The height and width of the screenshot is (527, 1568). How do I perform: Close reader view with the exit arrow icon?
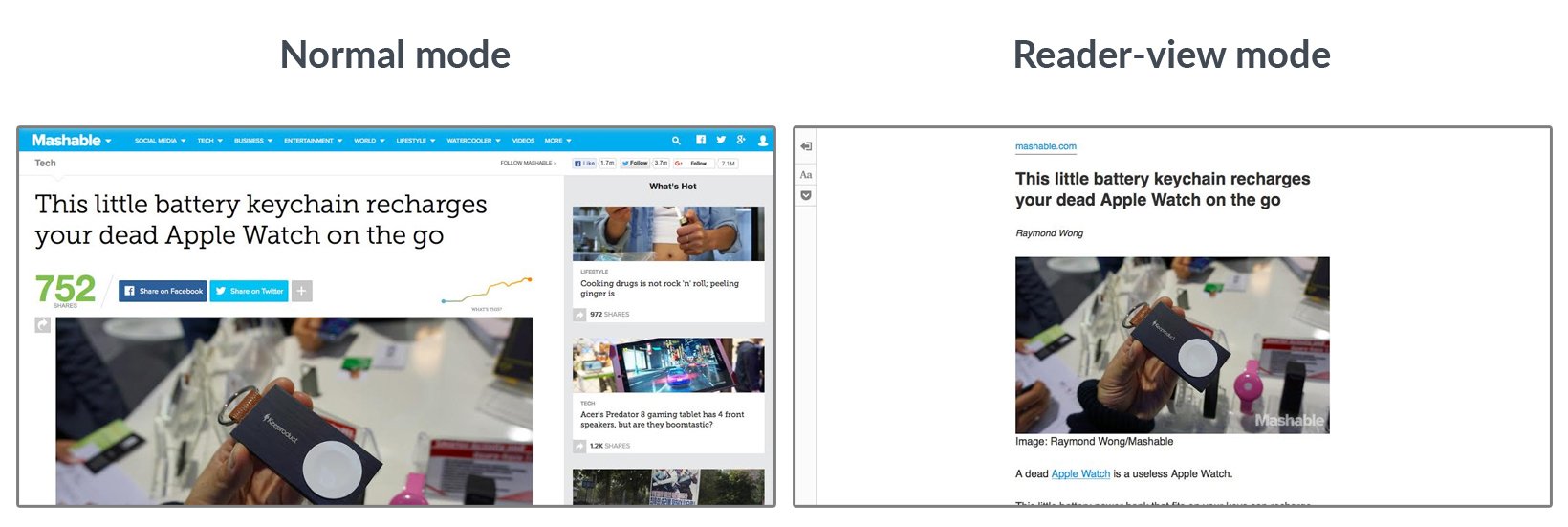pos(806,146)
